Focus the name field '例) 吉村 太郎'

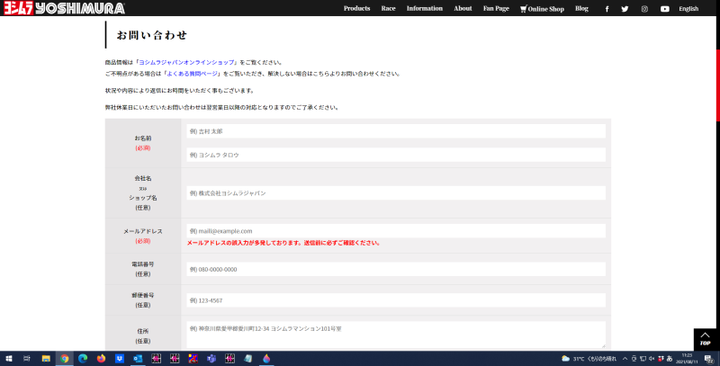[396, 131]
